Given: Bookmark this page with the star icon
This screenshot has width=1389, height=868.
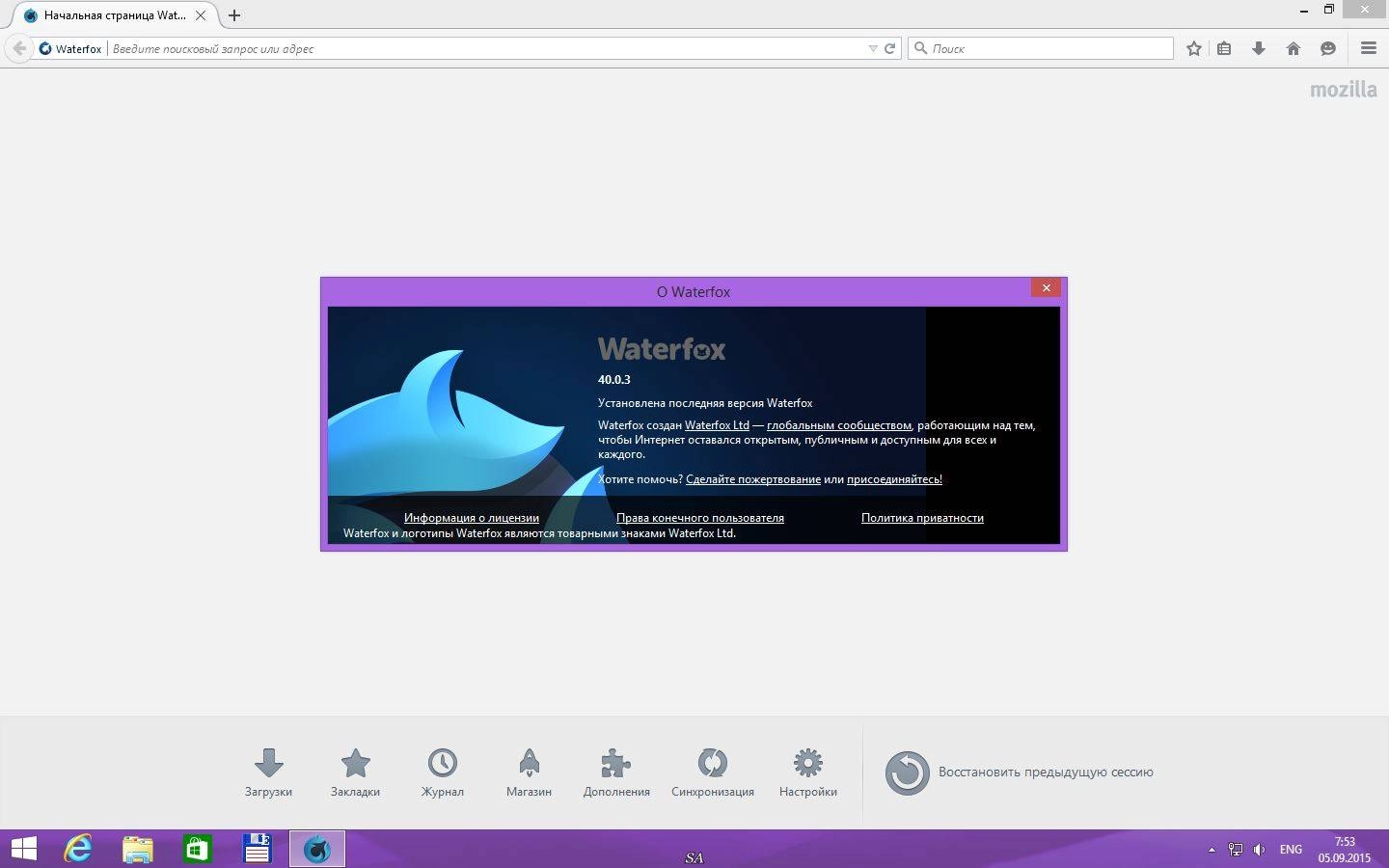Looking at the screenshot, I should pos(1194,48).
